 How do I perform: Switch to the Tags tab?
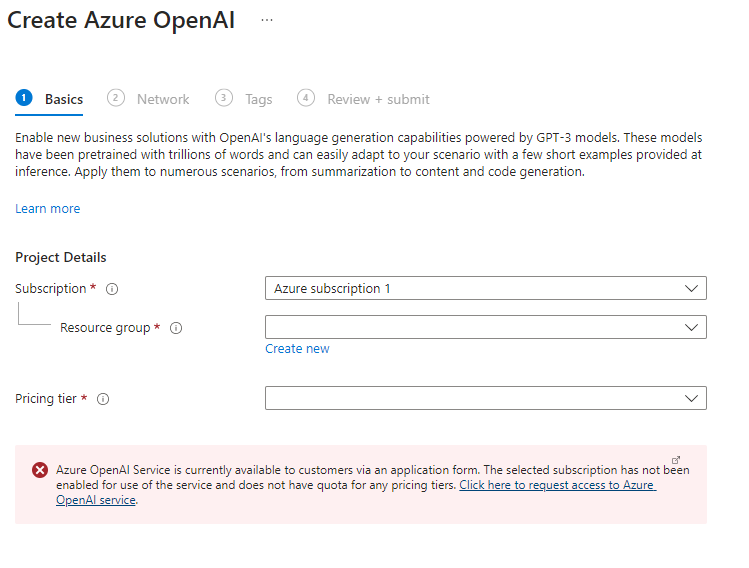tap(258, 99)
